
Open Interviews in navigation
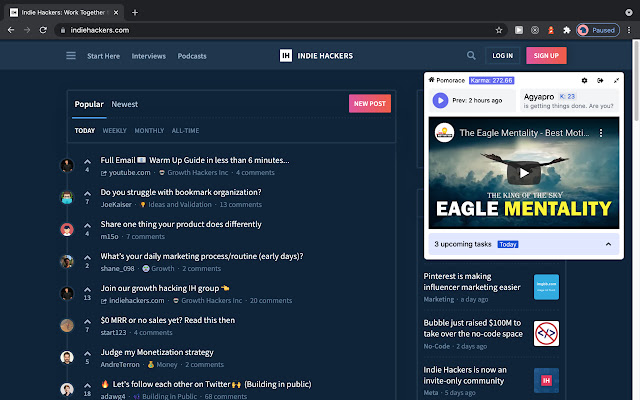[149, 56]
